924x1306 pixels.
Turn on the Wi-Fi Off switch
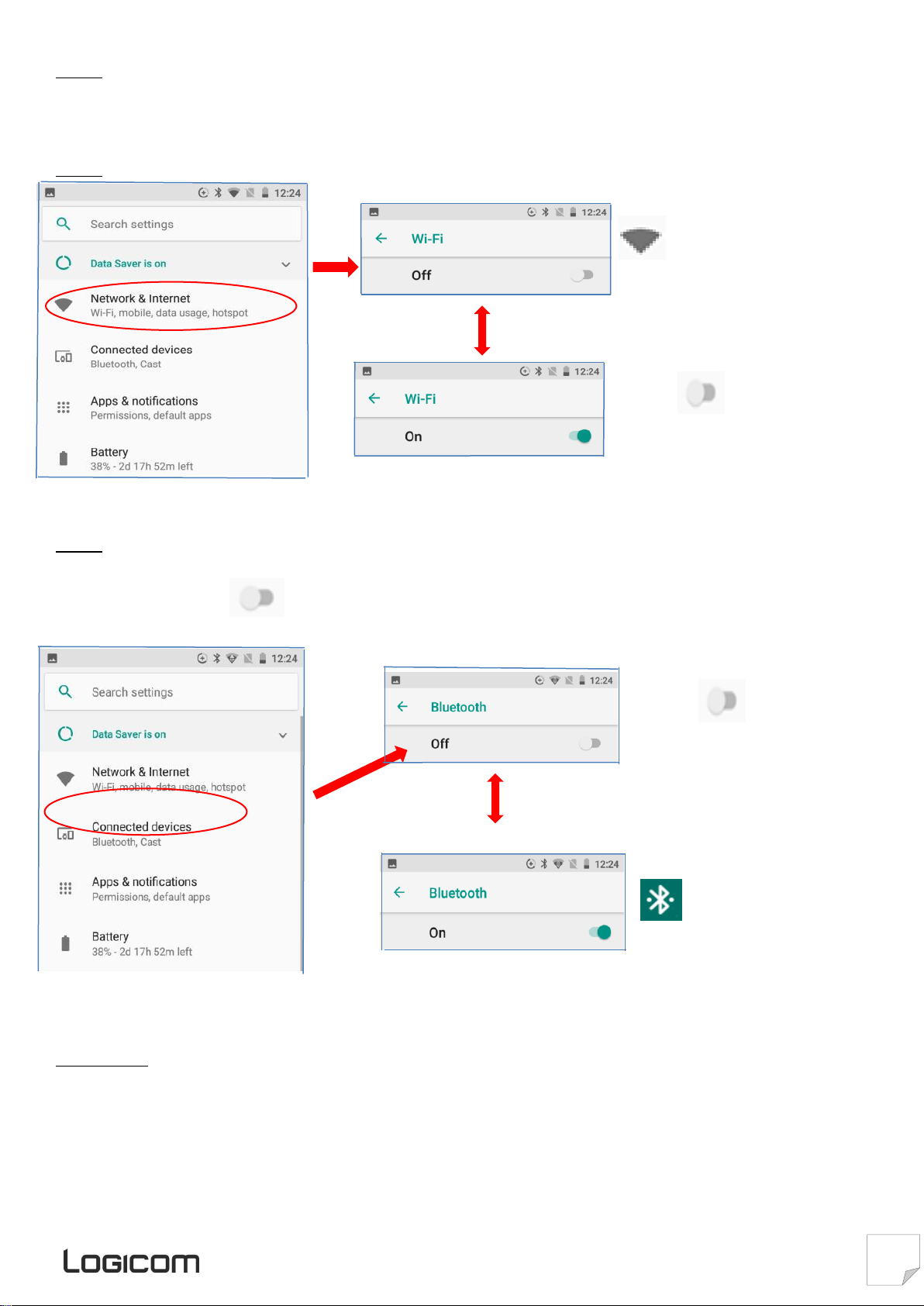click(582, 275)
